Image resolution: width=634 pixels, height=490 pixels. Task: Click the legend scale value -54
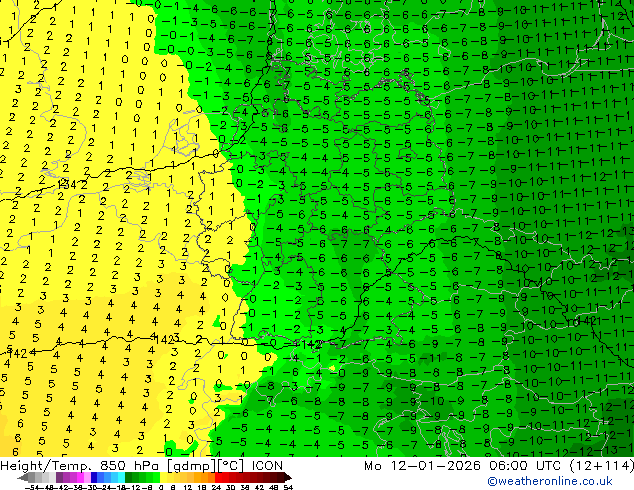(34, 487)
